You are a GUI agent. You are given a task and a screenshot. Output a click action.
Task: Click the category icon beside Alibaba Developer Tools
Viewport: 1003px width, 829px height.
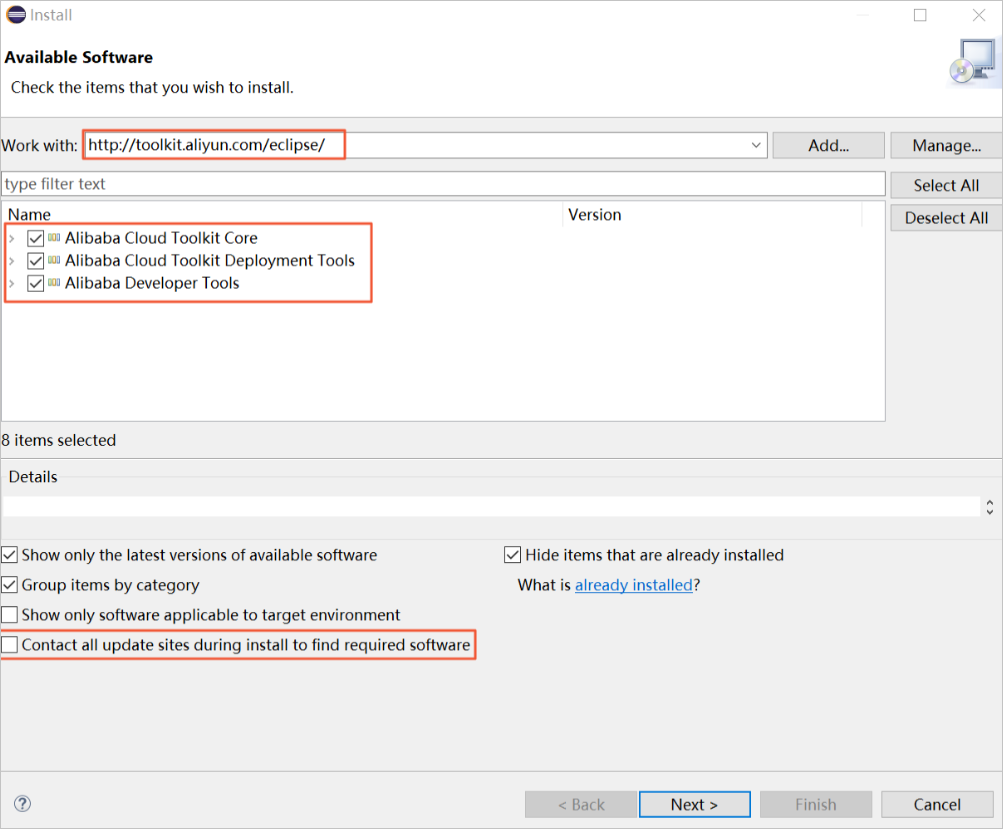pos(54,283)
